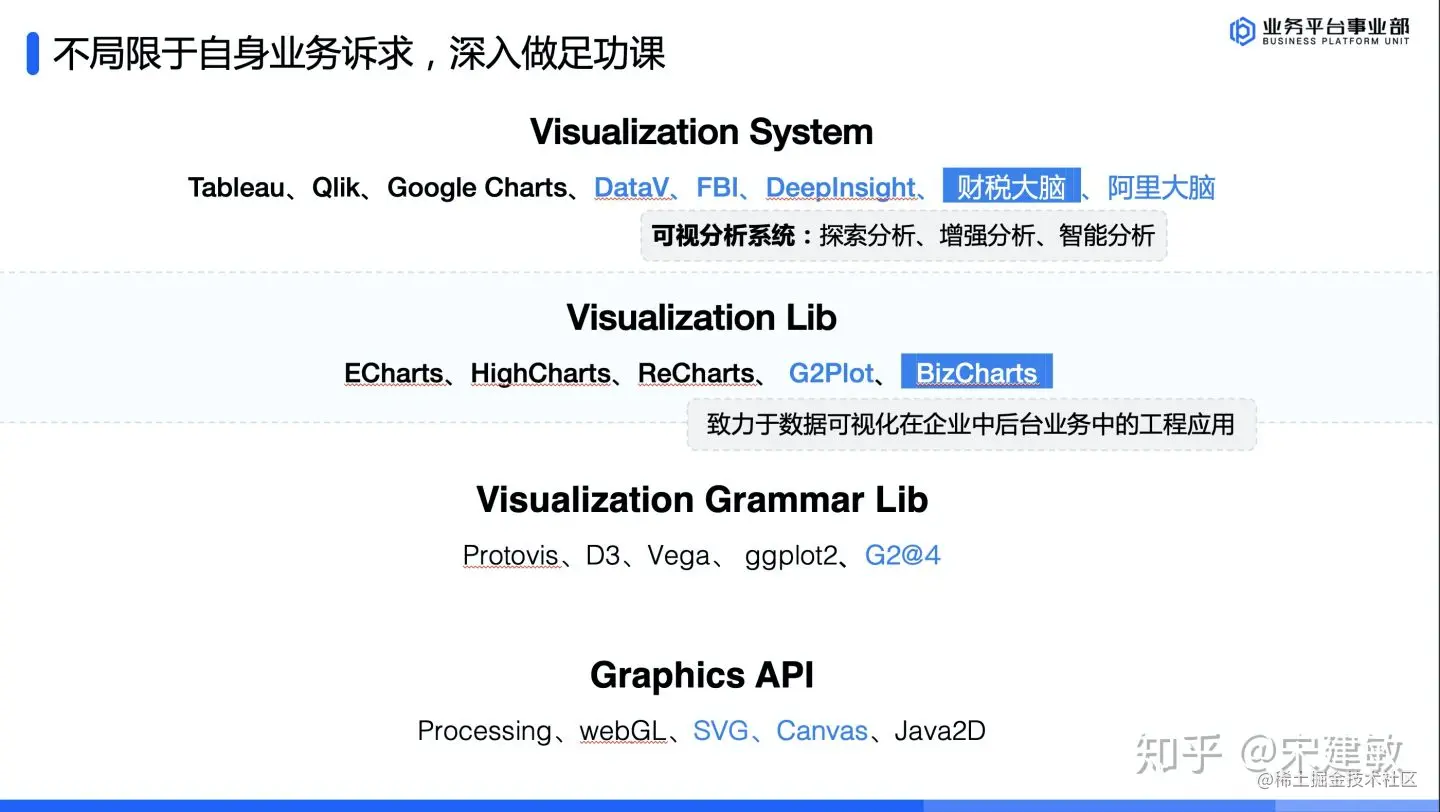Open the DeepInsight link
The height and width of the screenshot is (812, 1440).
pyautogui.click(x=841, y=187)
